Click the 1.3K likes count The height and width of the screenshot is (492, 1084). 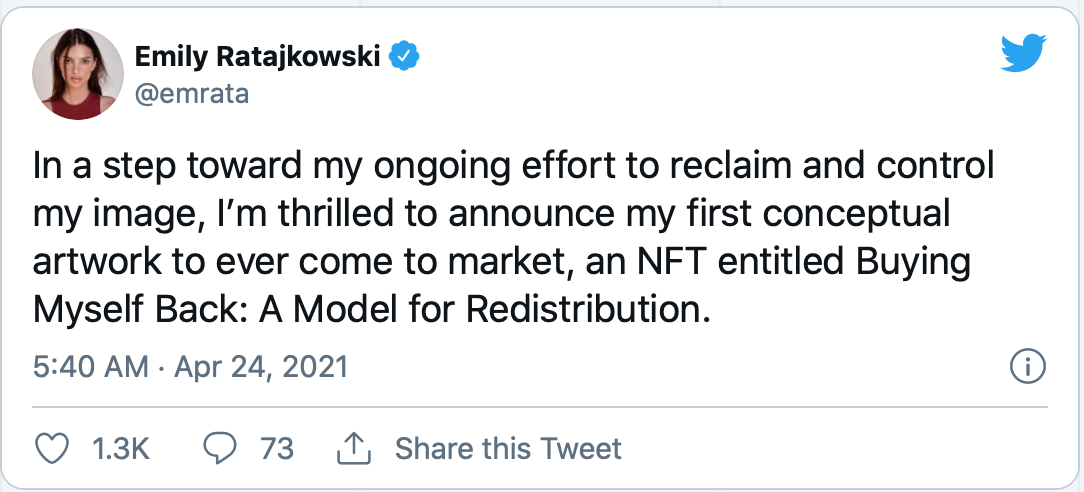[120, 448]
